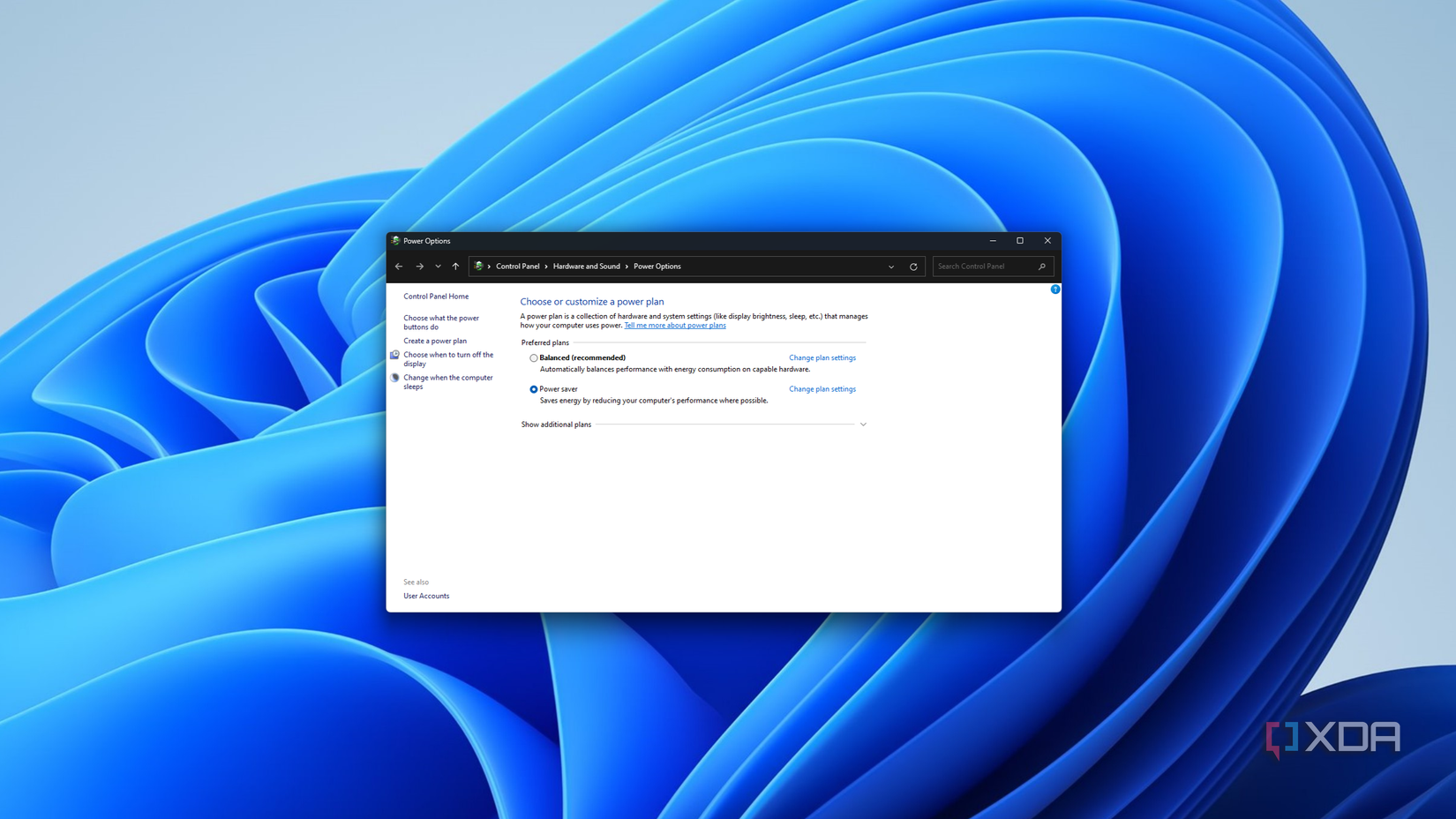Select the Balanced (recommended) plan radio button
The width and height of the screenshot is (1456, 819).
pyautogui.click(x=533, y=358)
